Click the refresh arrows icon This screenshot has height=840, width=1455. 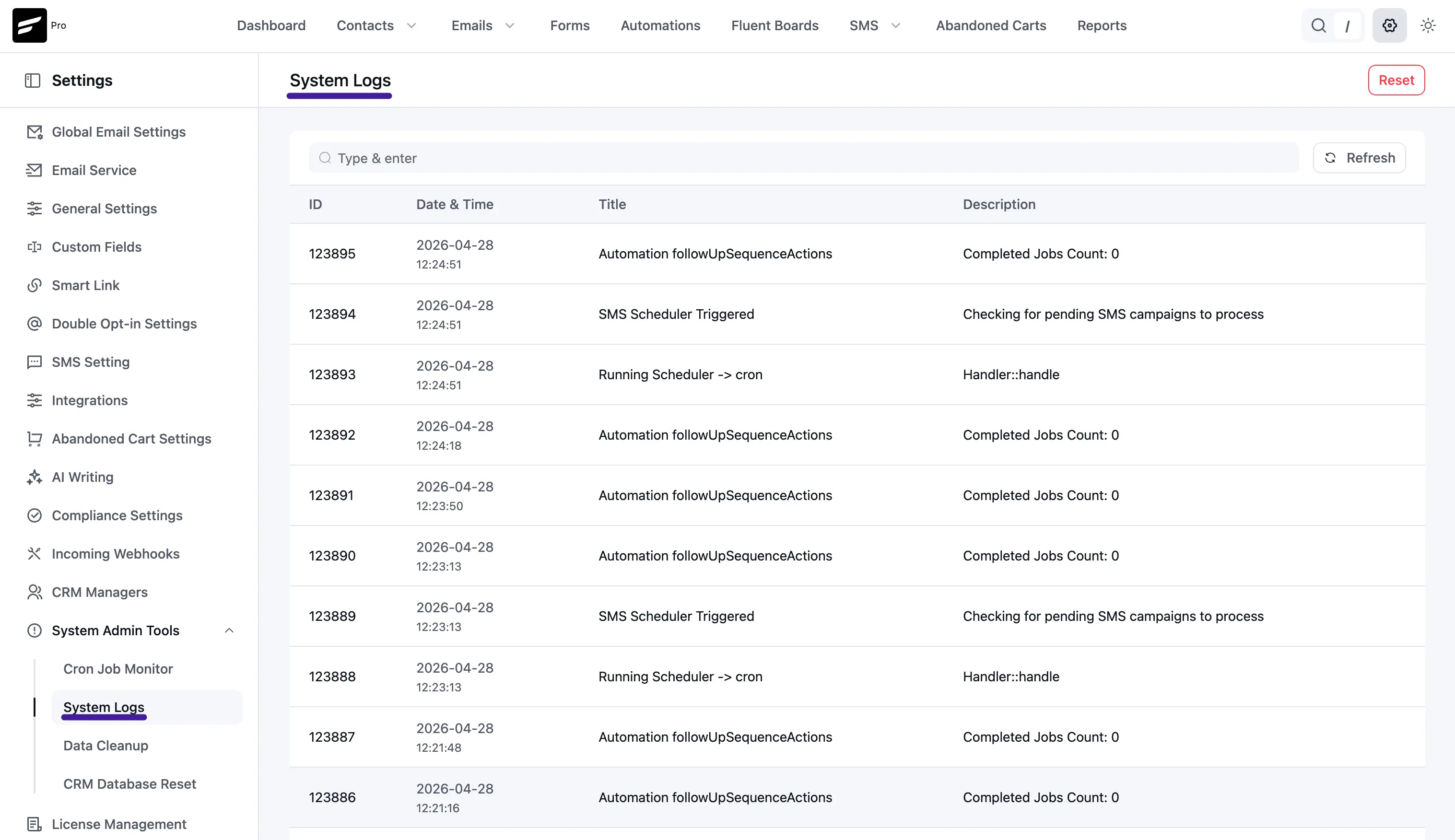[x=1330, y=158]
